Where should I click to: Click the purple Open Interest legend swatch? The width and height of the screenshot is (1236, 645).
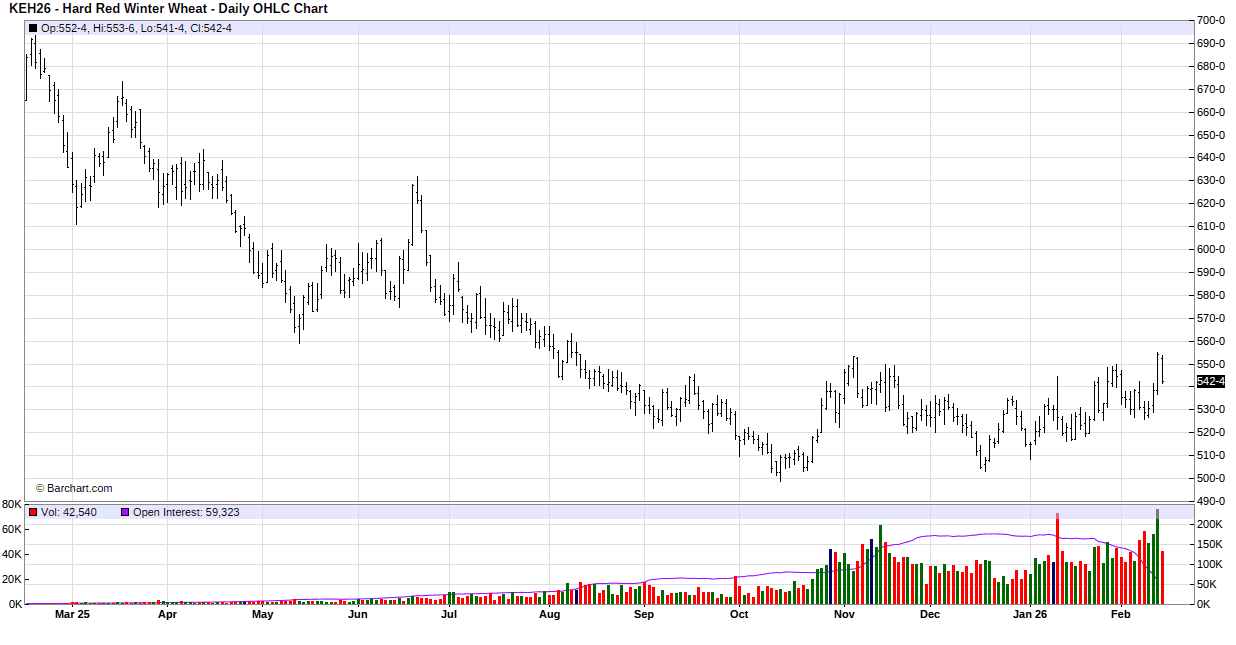[x=125, y=512]
